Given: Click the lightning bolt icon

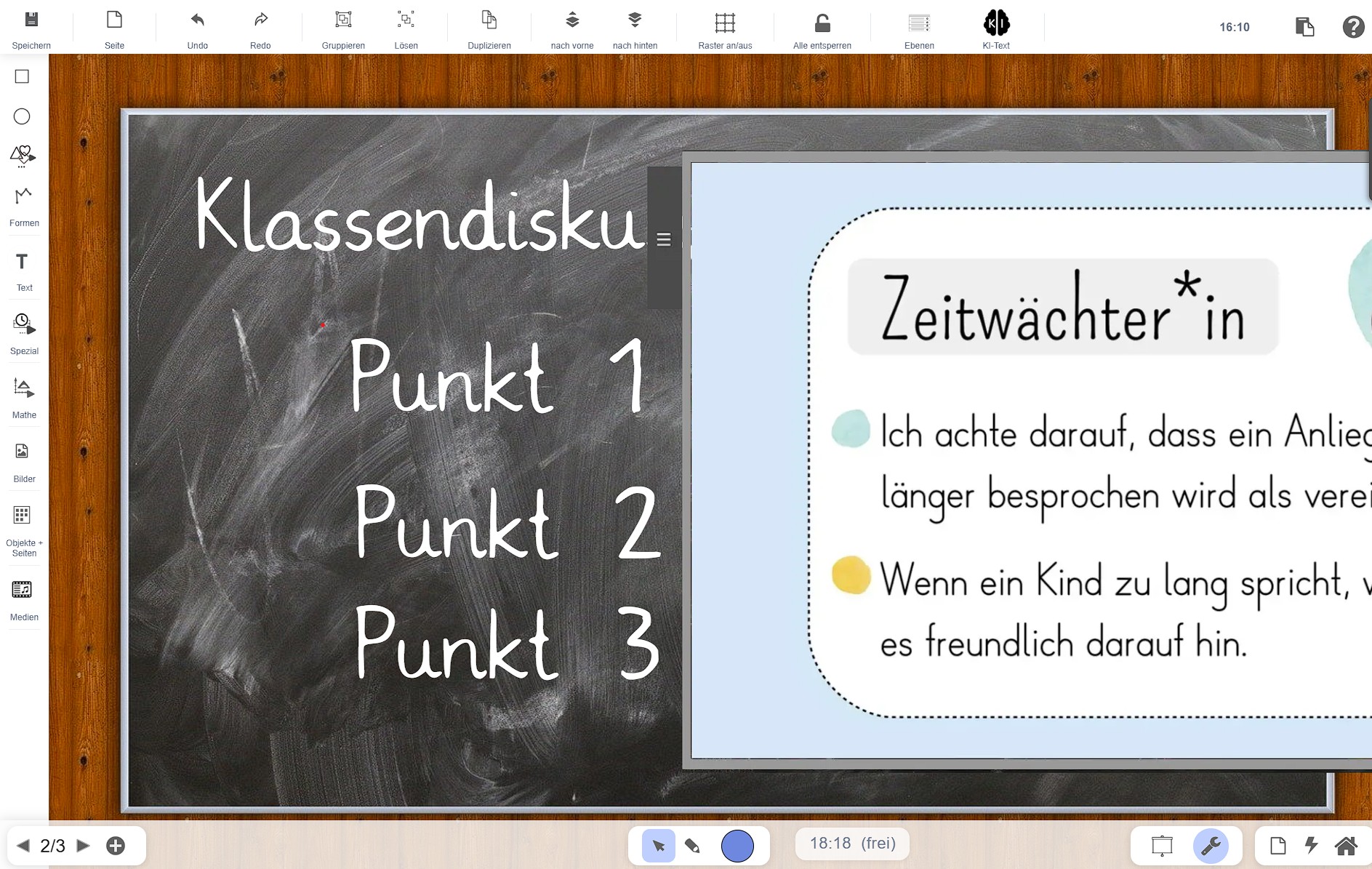Looking at the screenshot, I should tap(1311, 845).
